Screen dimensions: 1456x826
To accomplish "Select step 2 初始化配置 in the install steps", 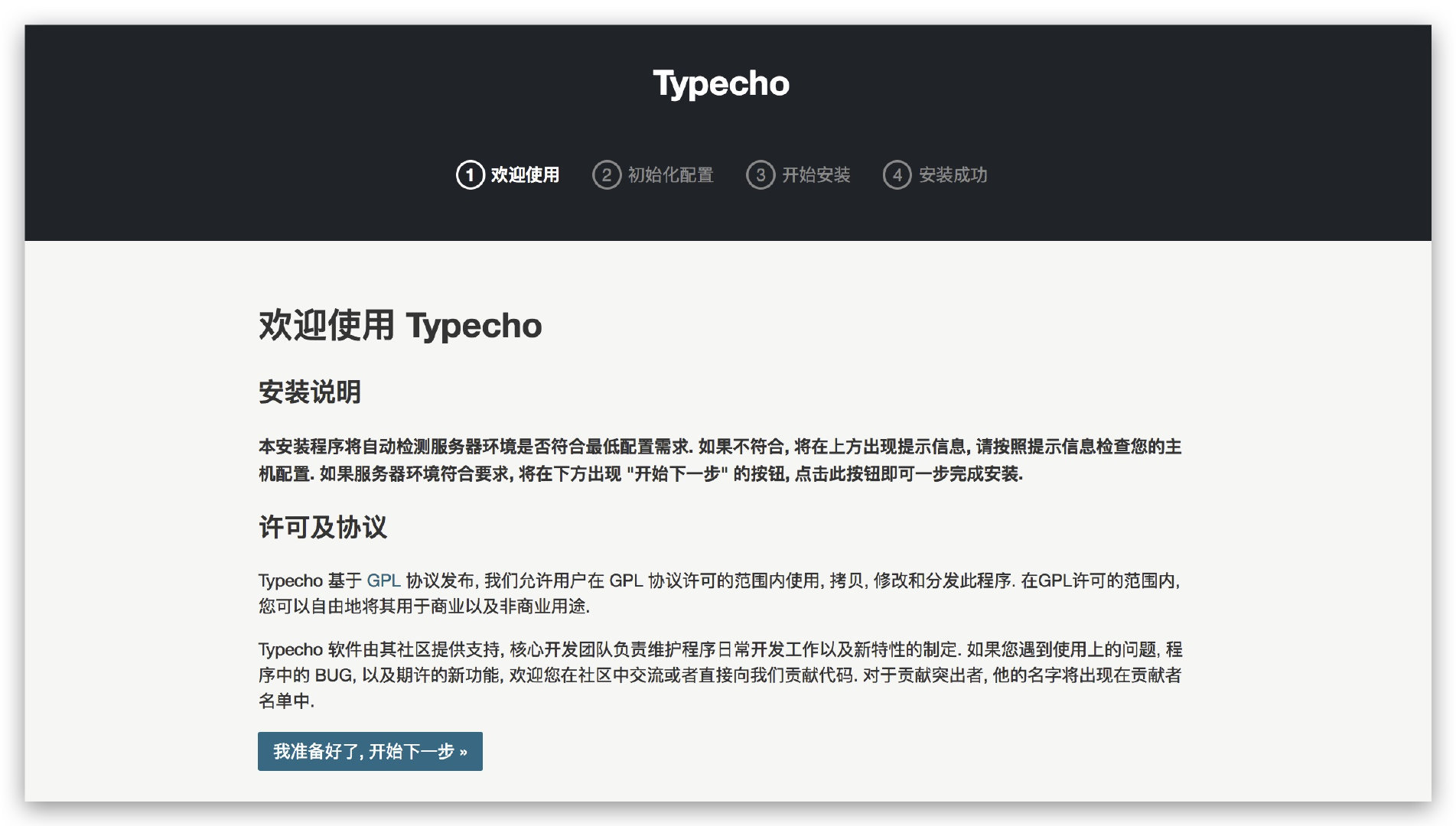I will point(653,175).
